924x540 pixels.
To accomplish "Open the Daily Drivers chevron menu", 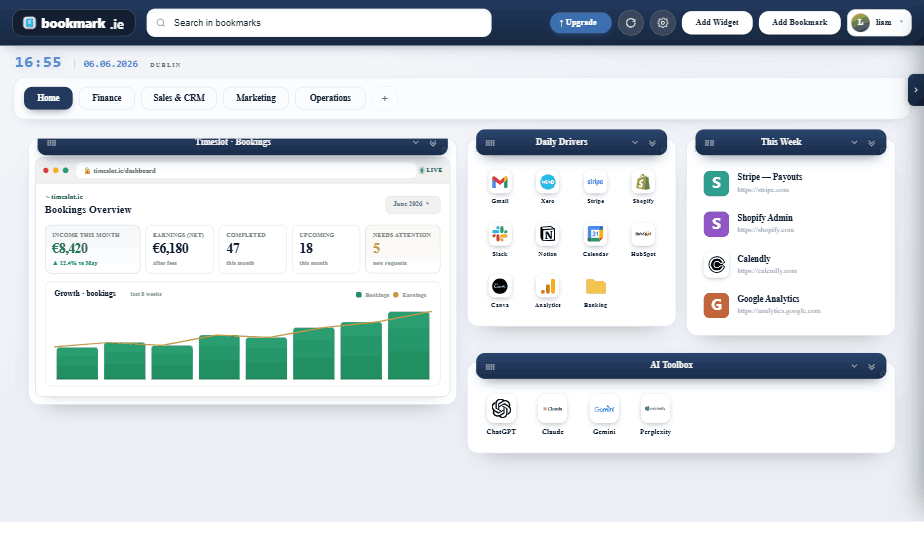I will [635, 143].
